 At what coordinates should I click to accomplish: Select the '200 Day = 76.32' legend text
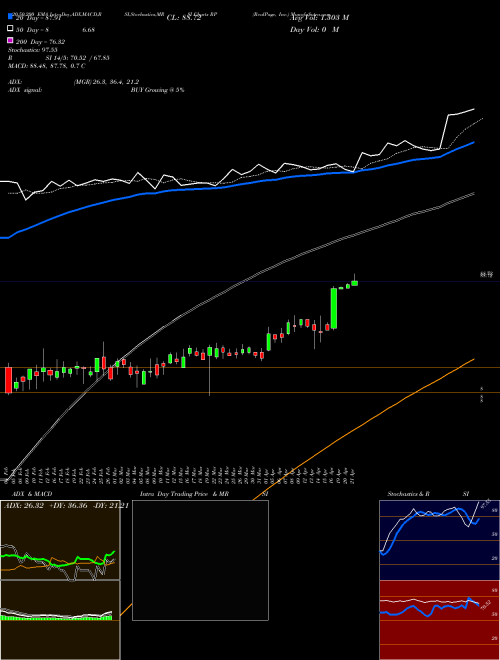pyautogui.click(x=40, y=42)
